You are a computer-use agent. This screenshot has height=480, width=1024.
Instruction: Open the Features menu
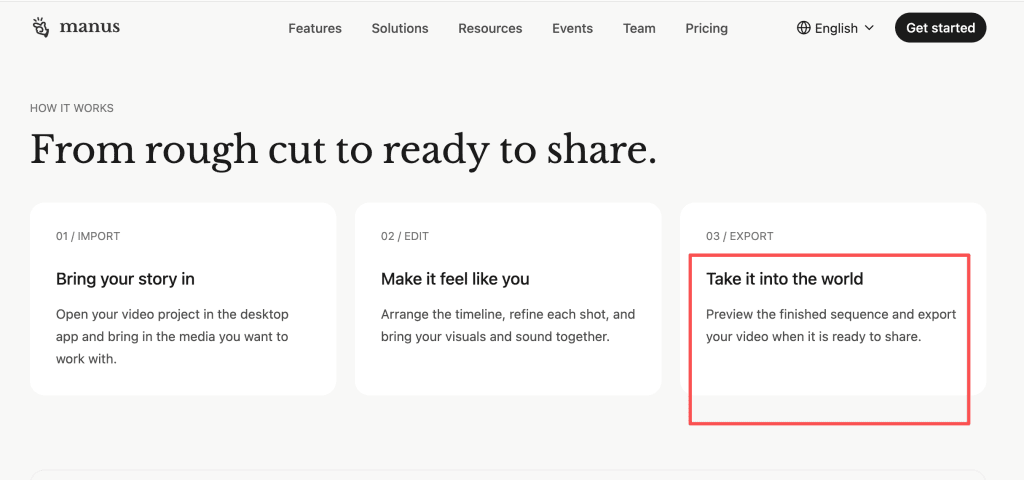pos(315,28)
